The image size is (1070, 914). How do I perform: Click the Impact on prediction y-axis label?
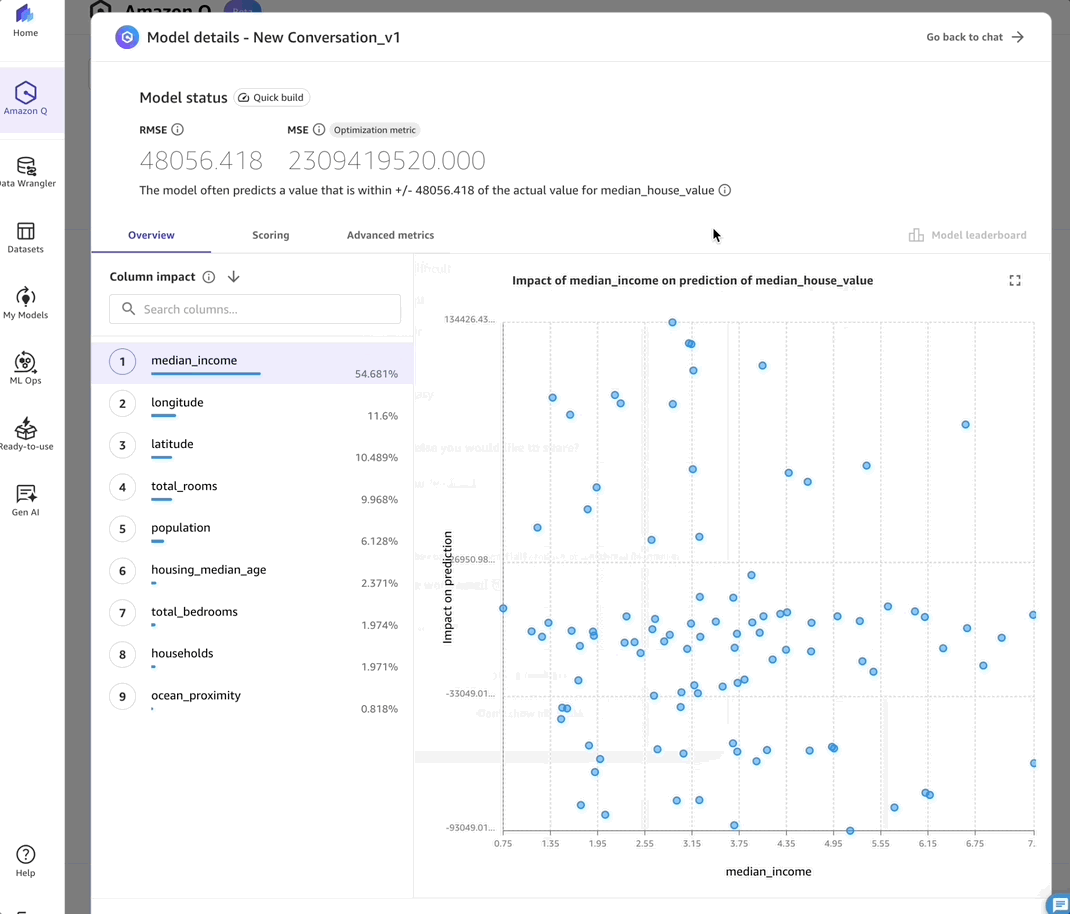pos(448,588)
